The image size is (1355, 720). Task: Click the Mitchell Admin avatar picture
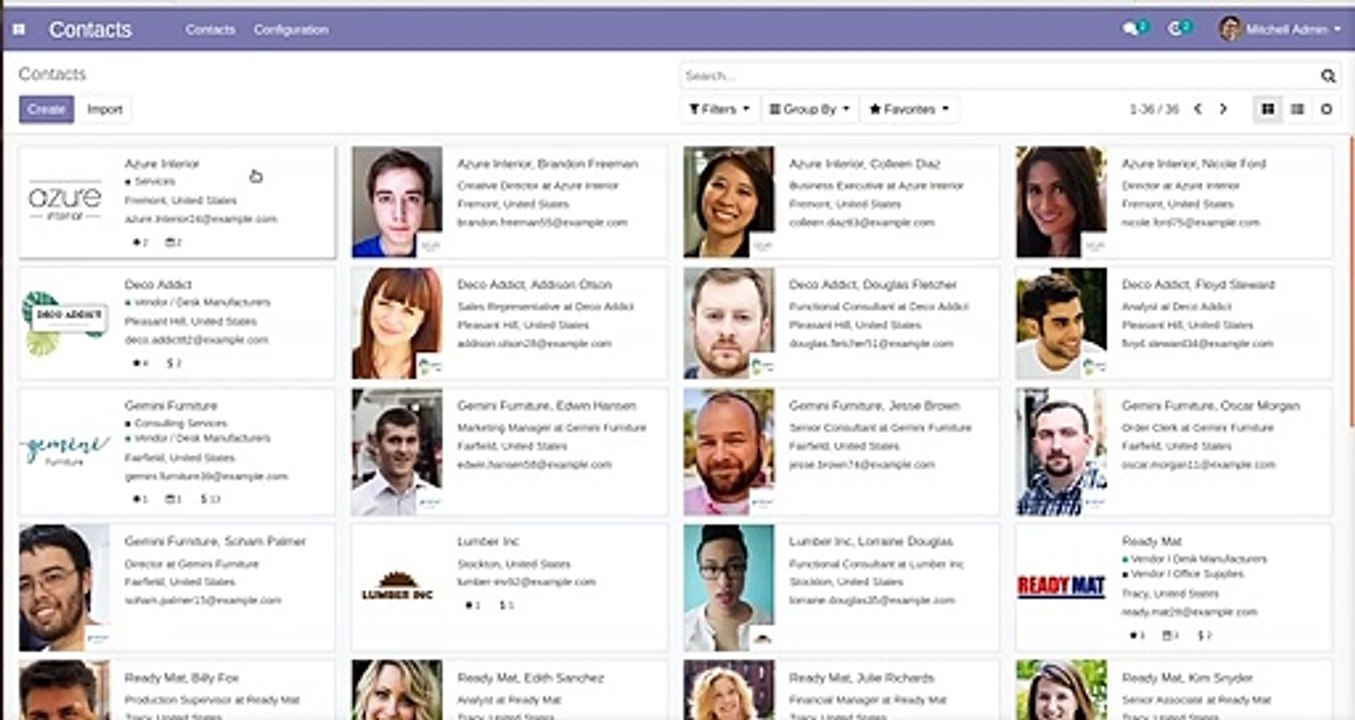tap(1230, 29)
